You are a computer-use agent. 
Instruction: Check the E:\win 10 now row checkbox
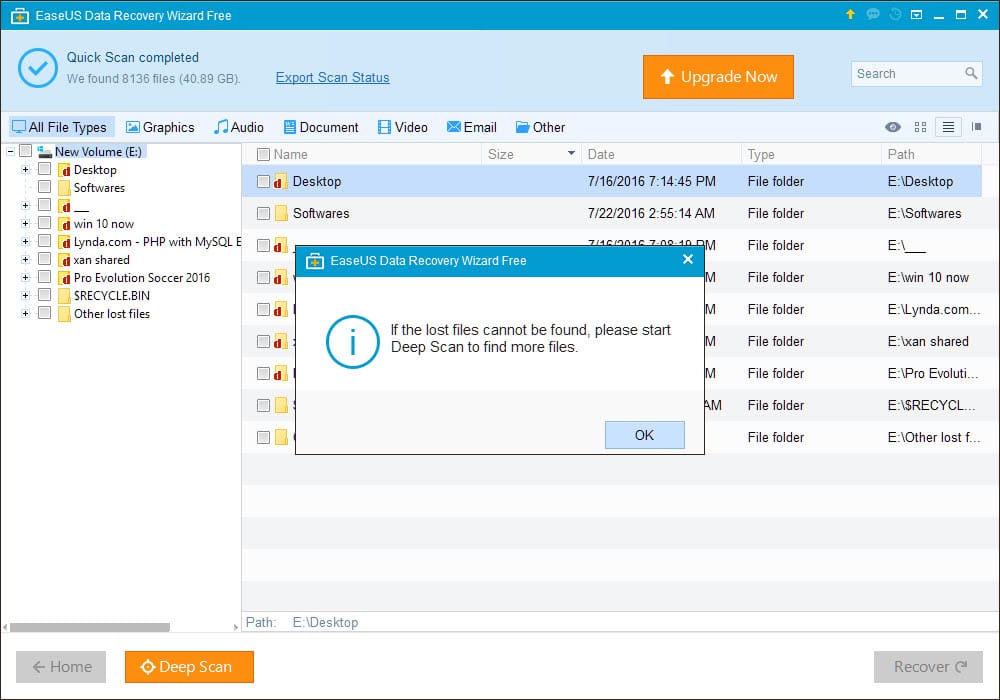tap(263, 277)
